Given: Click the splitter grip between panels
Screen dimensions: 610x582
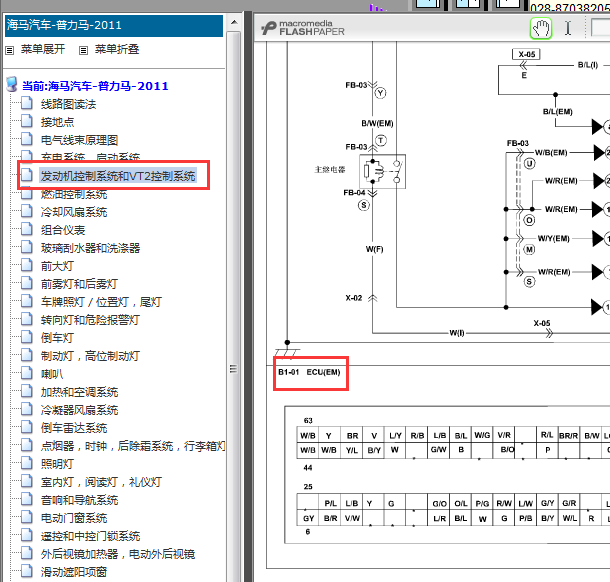Looking at the screenshot, I should pyautogui.click(x=233, y=368).
